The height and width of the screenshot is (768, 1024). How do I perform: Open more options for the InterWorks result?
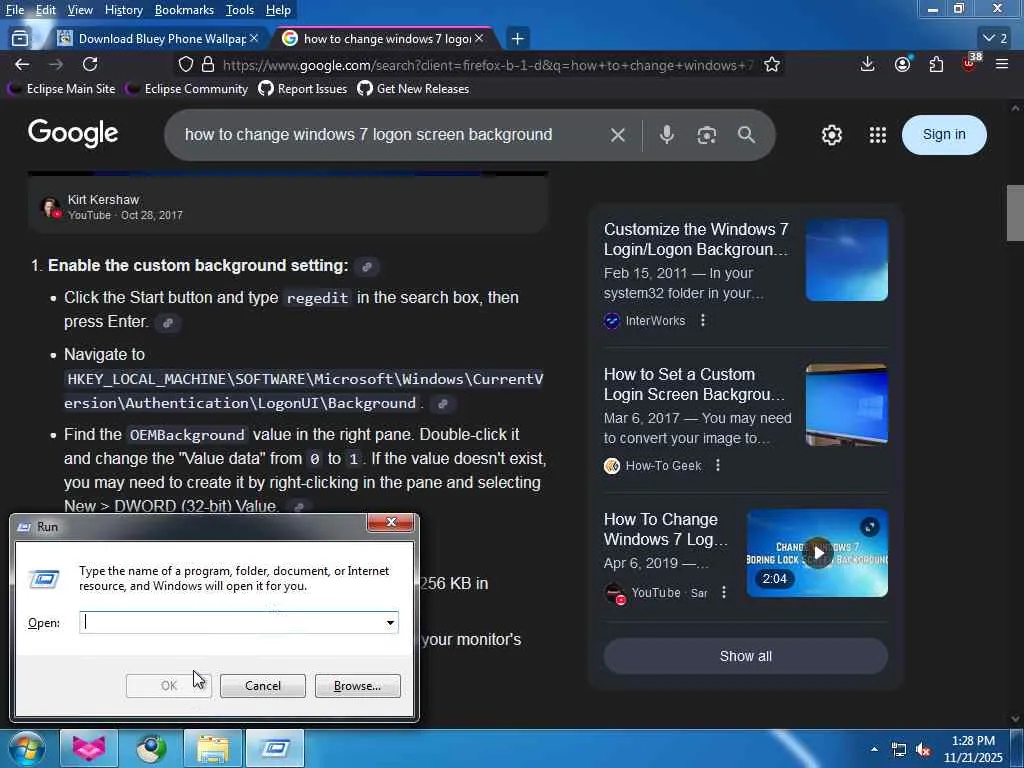(703, 320)
